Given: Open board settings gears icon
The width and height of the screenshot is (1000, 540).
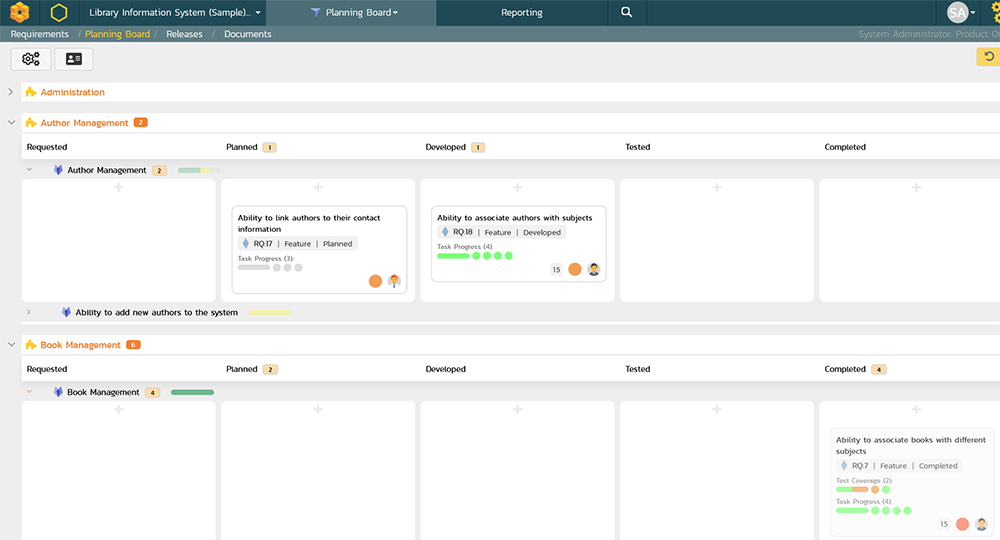Looking at the screenshot, I should pos(31,59).
